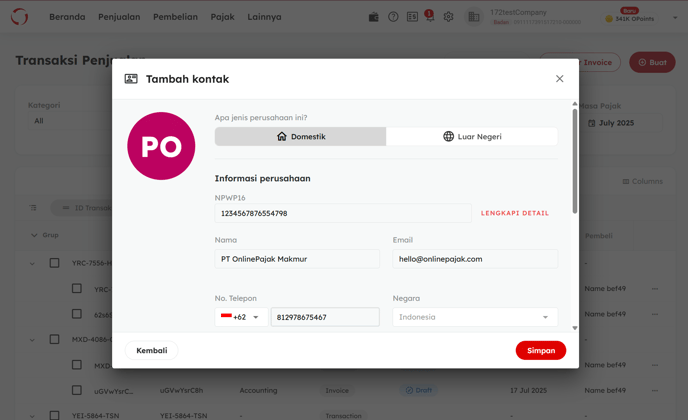Open the Pembelian menu
This screenshot has width=688, height=420.
click(x=176, y=17)
